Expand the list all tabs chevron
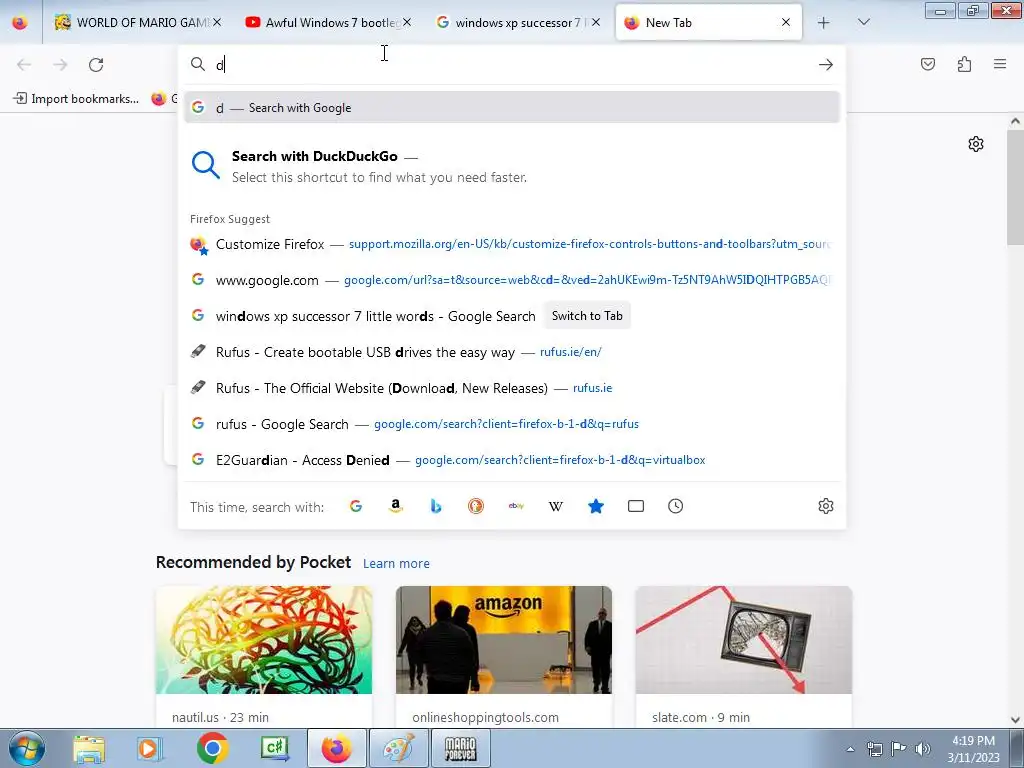 [863, 22]
